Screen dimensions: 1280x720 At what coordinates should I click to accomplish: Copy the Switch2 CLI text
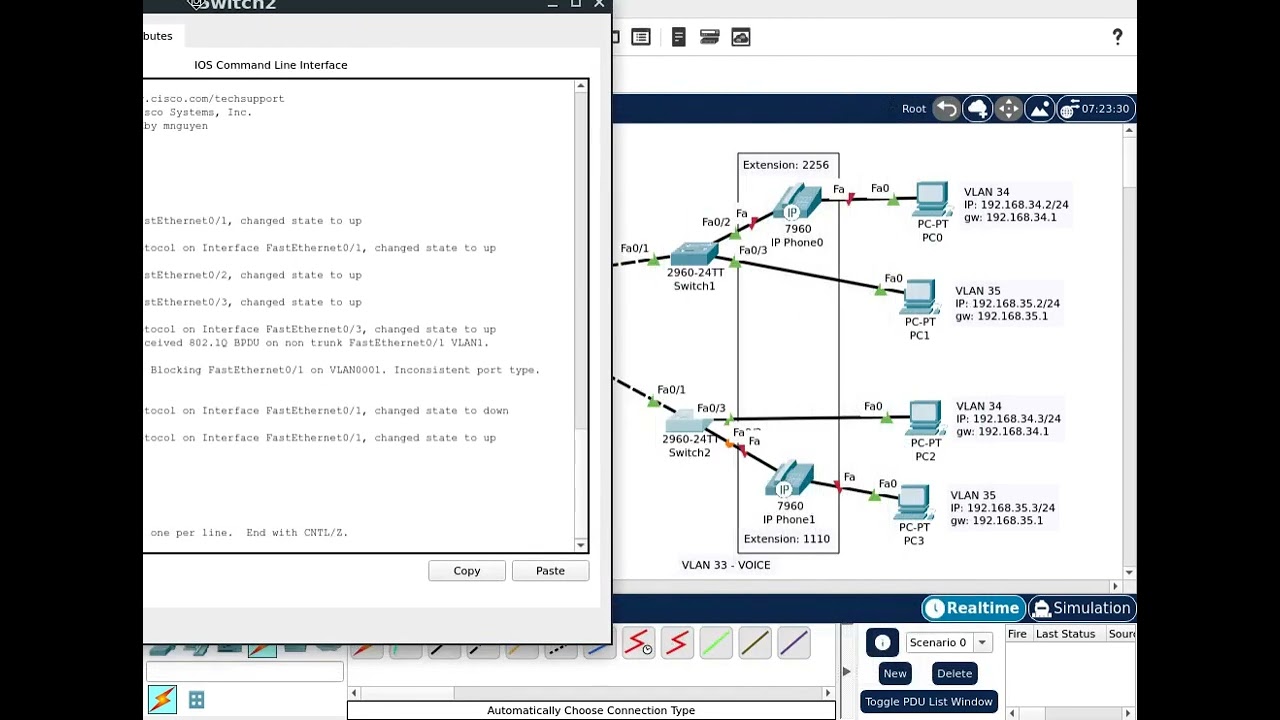[x=467, y=571]
